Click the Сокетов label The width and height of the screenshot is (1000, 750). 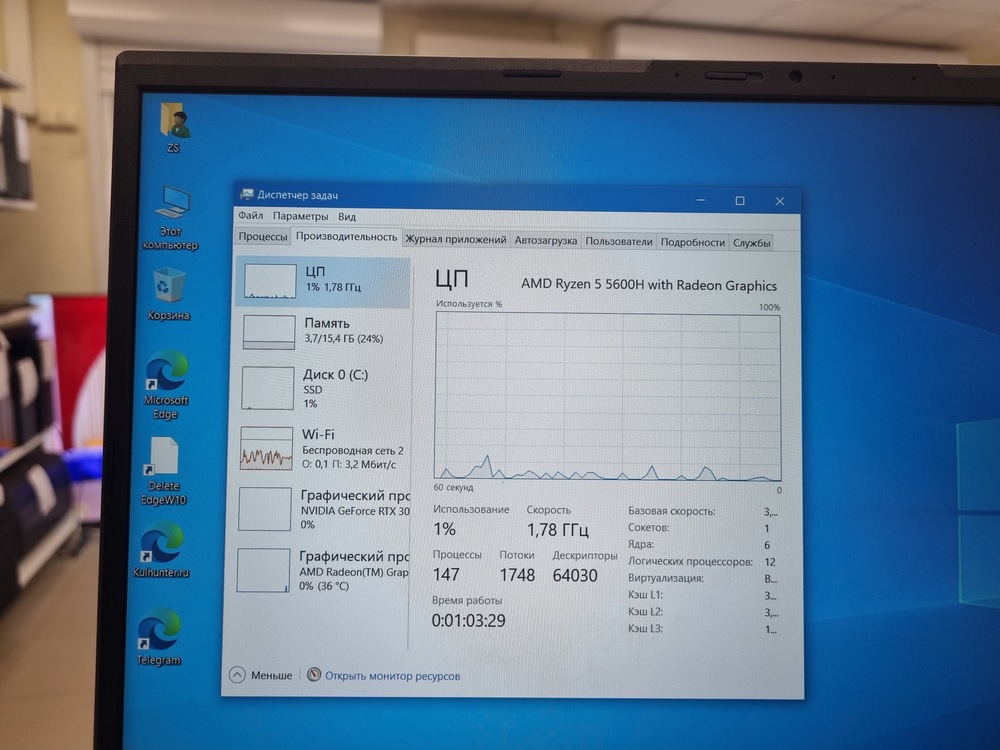[649, 527]
